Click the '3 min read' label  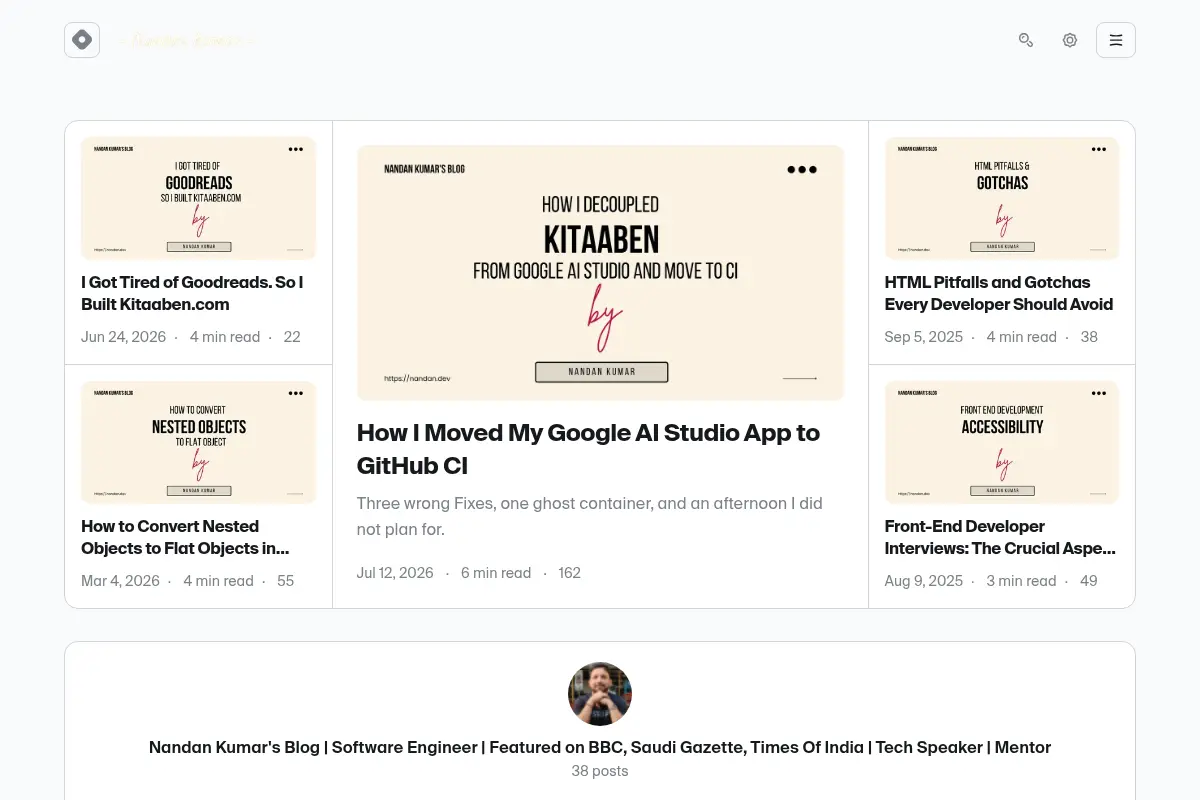1022,581
